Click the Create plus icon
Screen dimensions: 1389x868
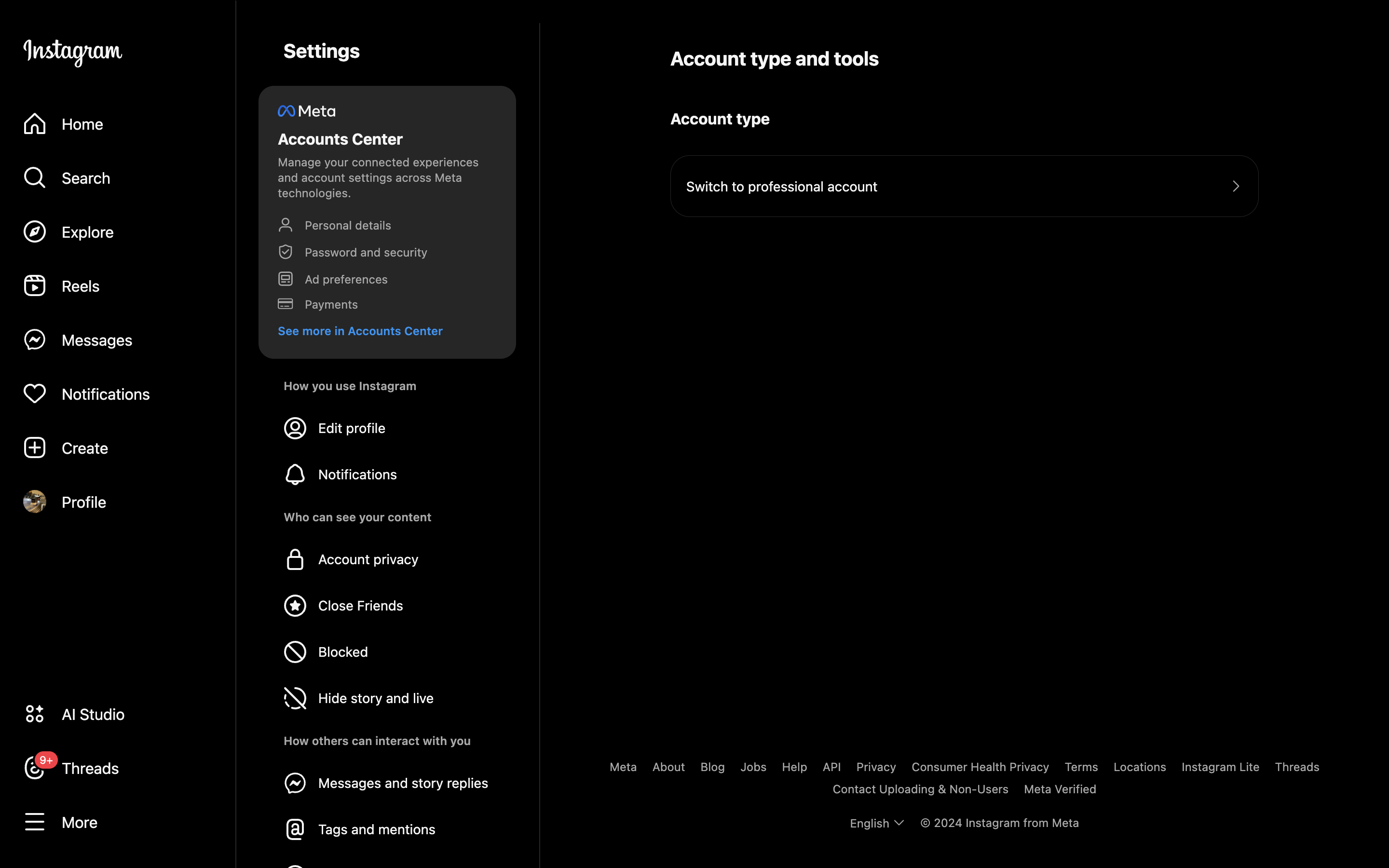pyautogui.click(x=34, y=448)
